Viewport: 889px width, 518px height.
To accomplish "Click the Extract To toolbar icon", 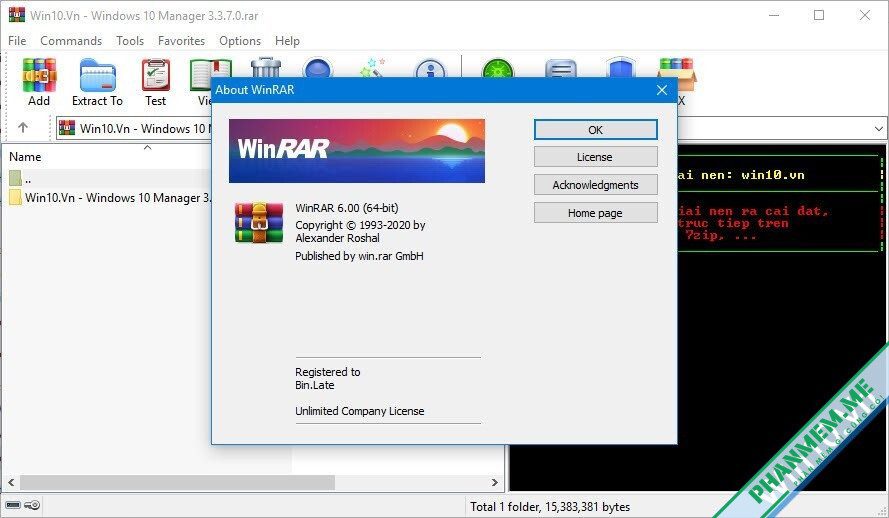I will [98, 75].
